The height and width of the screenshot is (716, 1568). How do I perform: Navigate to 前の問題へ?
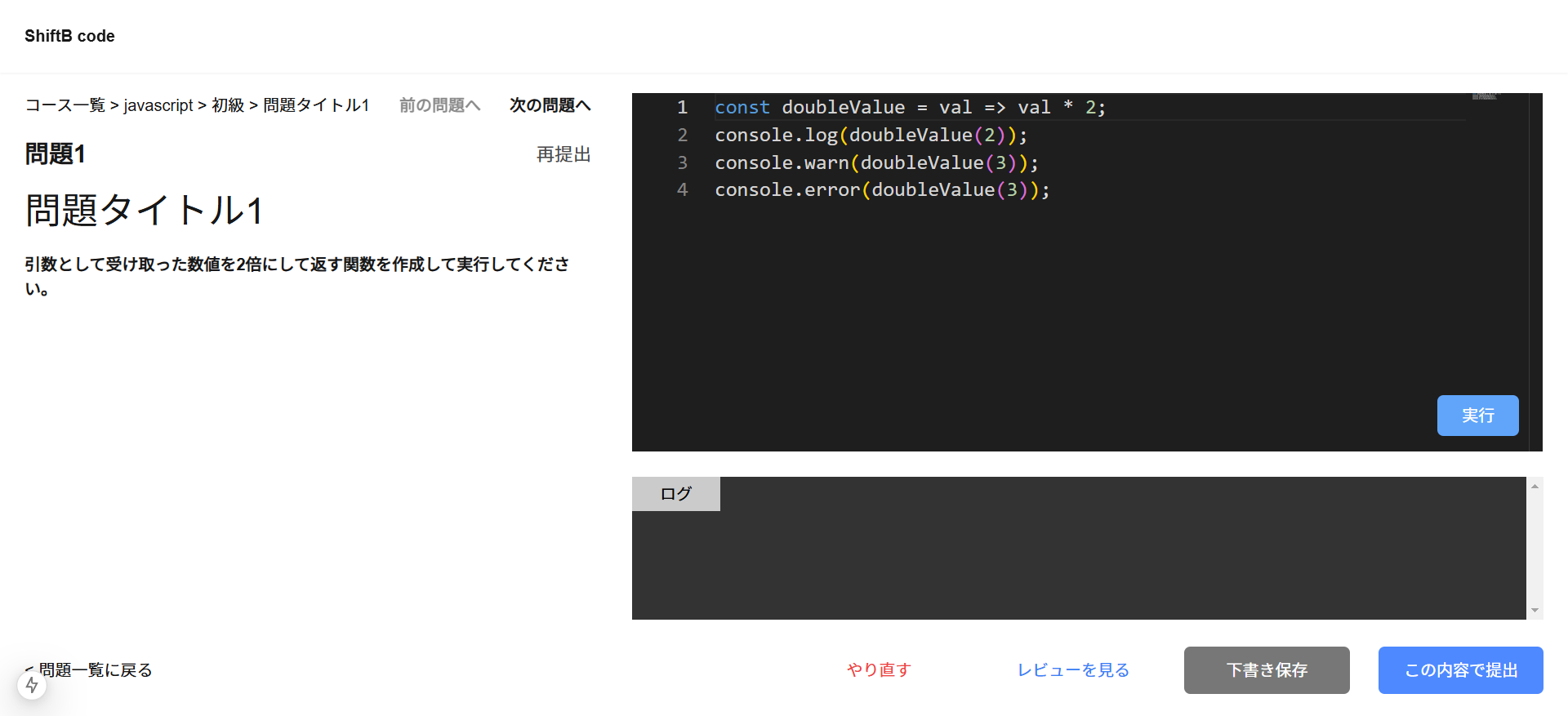[x=439, y=105]
